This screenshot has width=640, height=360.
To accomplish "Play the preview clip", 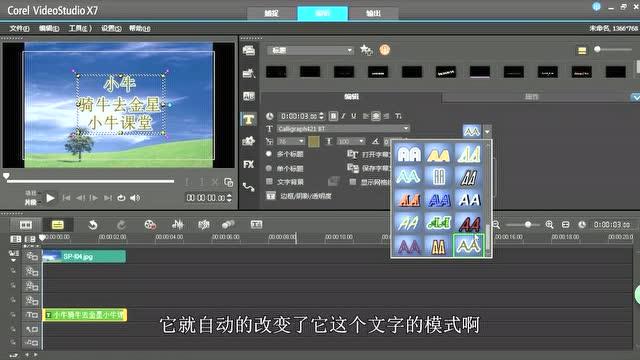I will (x=50, y=198).
